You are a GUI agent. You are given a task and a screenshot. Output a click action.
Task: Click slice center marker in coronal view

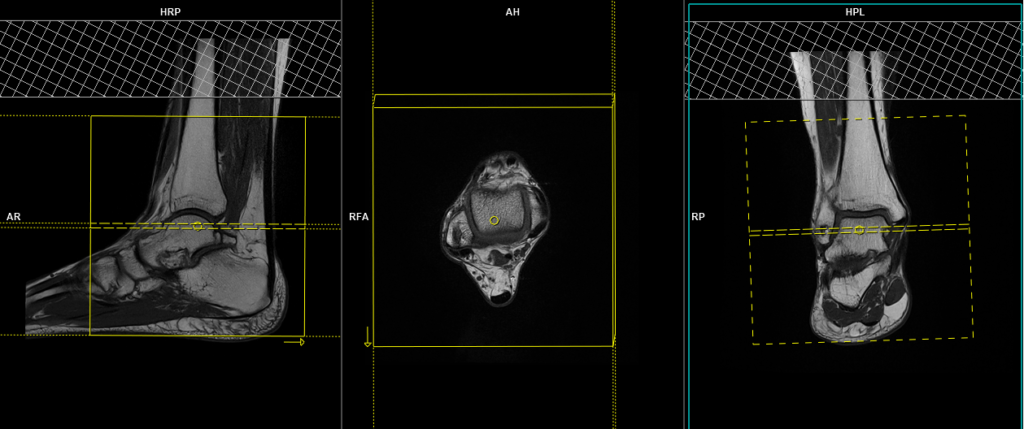(x=859, y=230)
